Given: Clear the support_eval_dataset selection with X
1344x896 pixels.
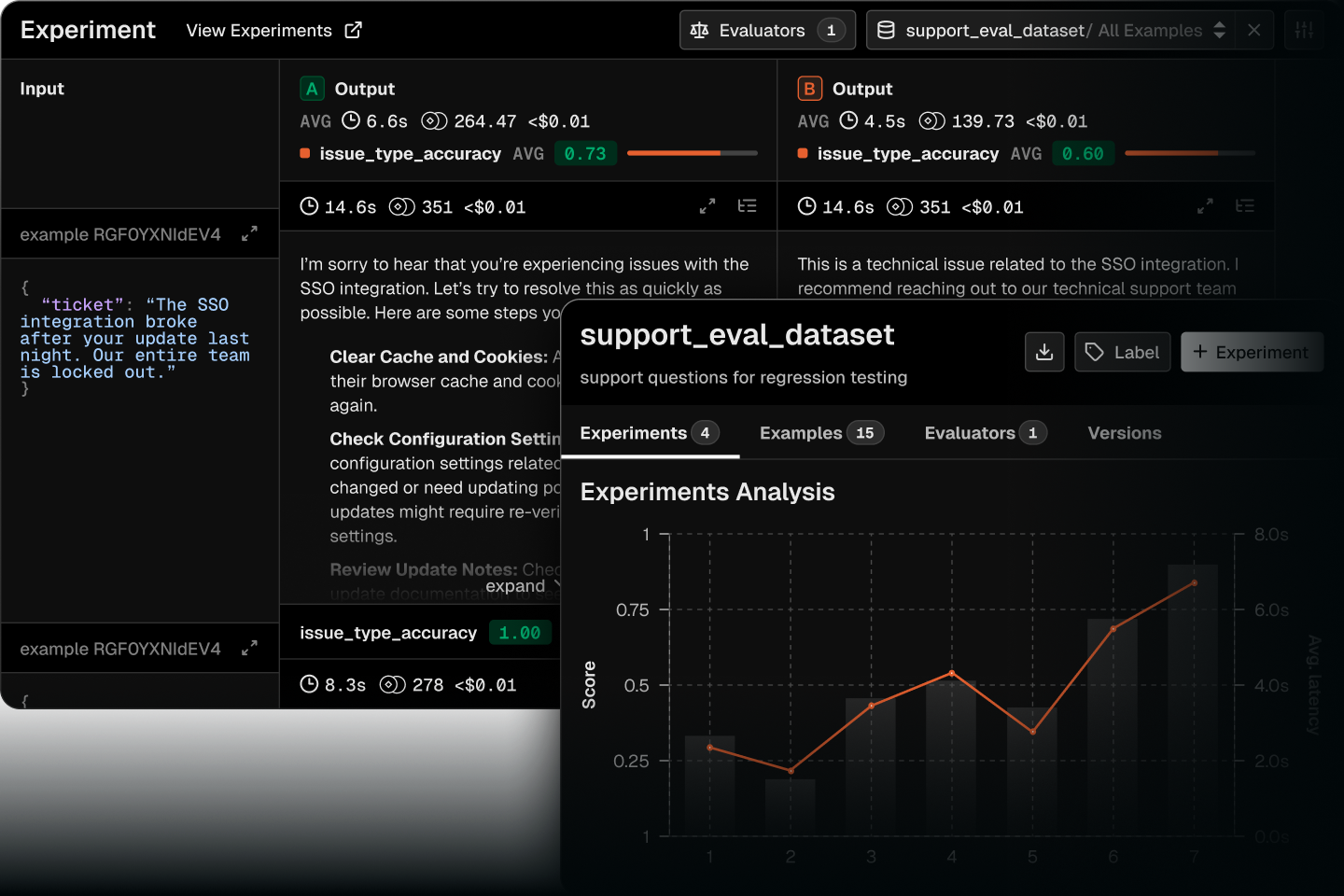Looking at the screenshot, I should point(1253,30).
